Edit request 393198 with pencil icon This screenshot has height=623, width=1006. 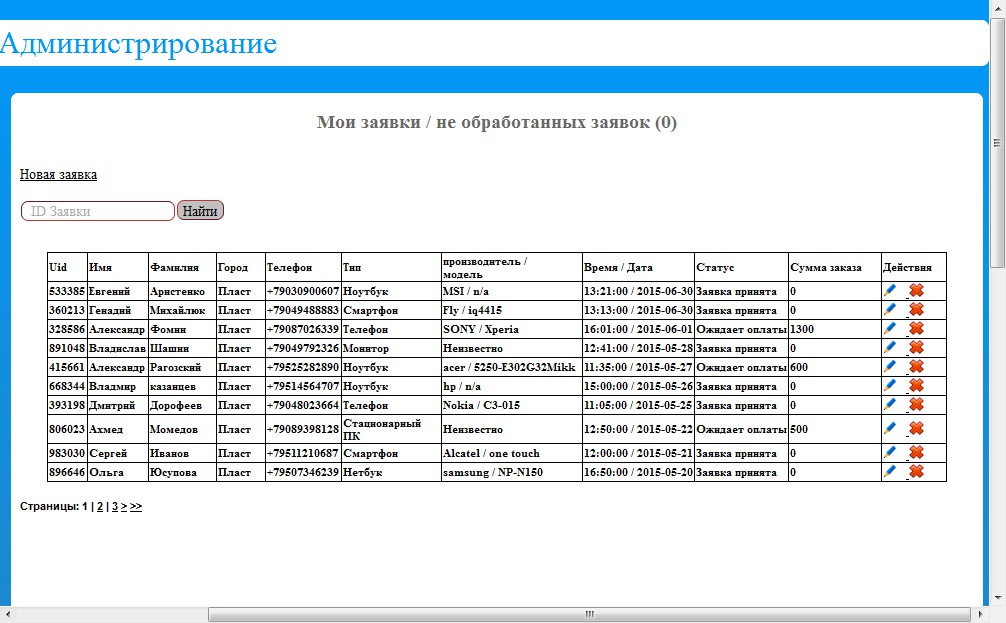click(x=890, y=404)
